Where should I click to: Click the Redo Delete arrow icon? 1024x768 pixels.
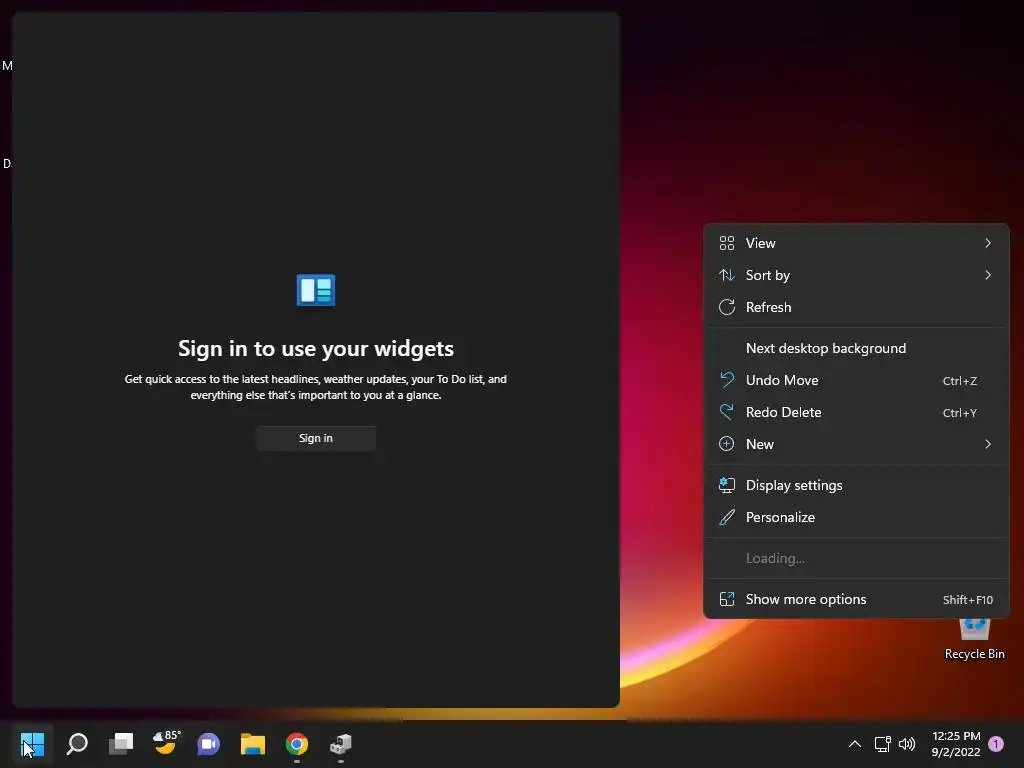[727, 412]
